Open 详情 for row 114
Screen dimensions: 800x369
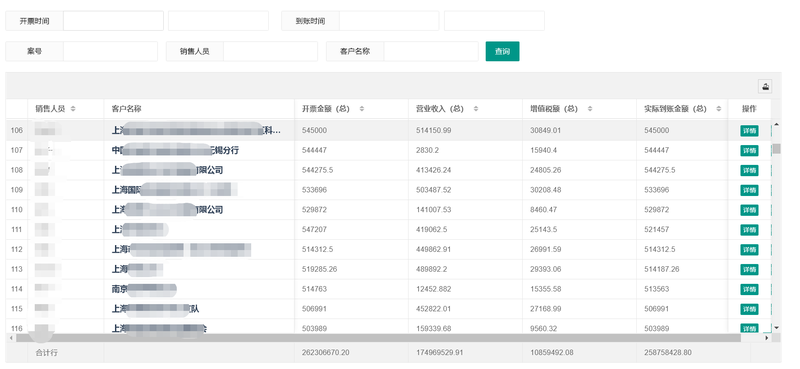pyautogui.click(x=749, y=289)
